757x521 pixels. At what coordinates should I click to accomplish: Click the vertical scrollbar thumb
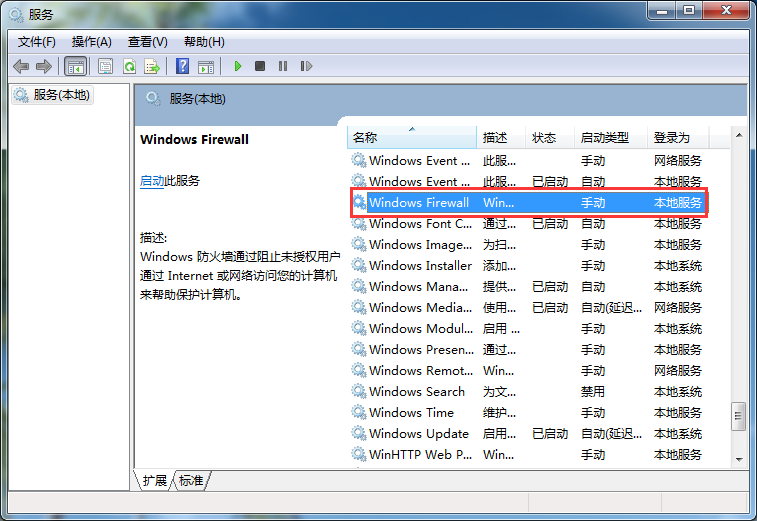pos(738,415)
